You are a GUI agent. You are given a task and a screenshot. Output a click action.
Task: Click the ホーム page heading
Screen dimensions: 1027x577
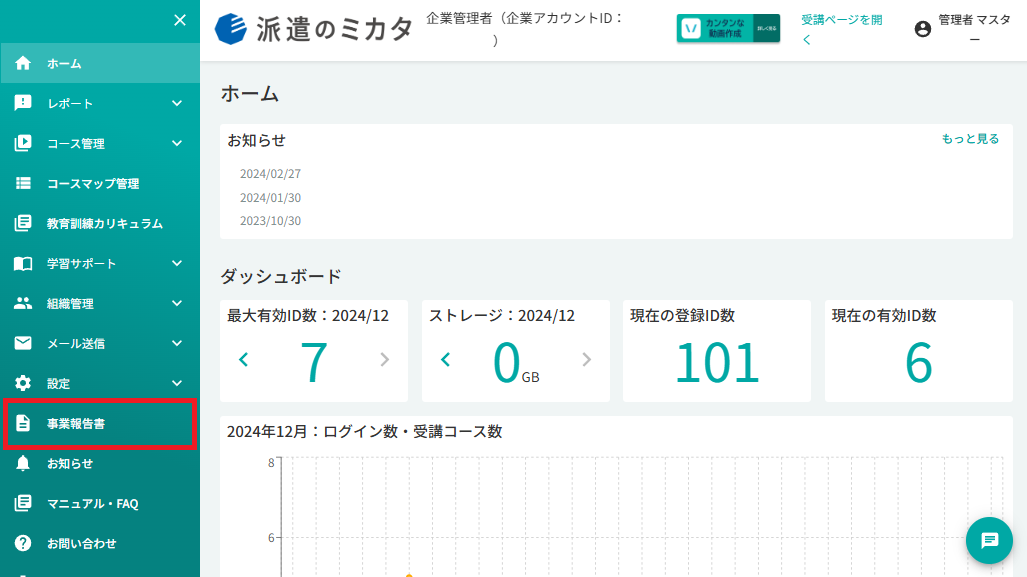click(x=250, y=94)
